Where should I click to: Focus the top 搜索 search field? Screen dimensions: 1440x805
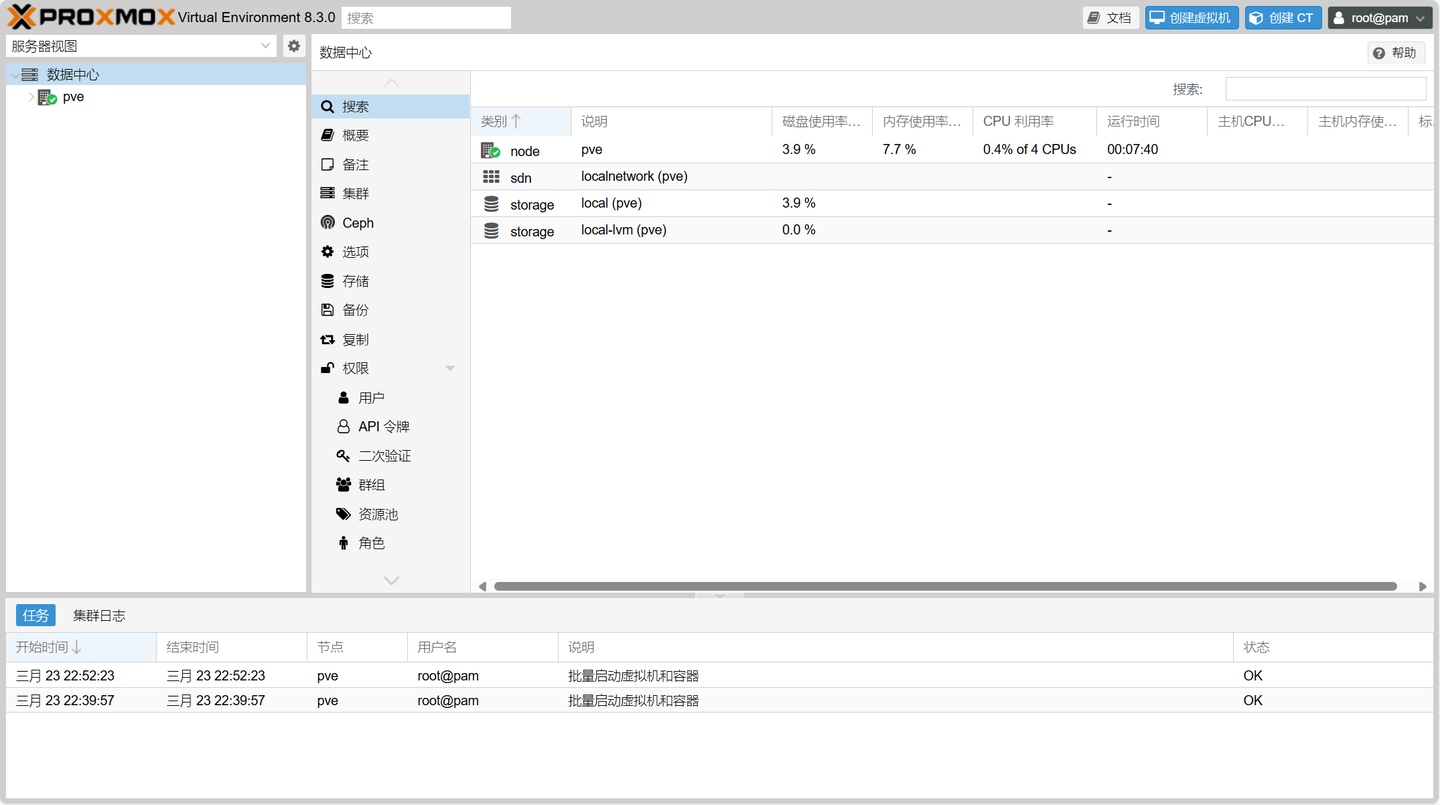point(426,18)
